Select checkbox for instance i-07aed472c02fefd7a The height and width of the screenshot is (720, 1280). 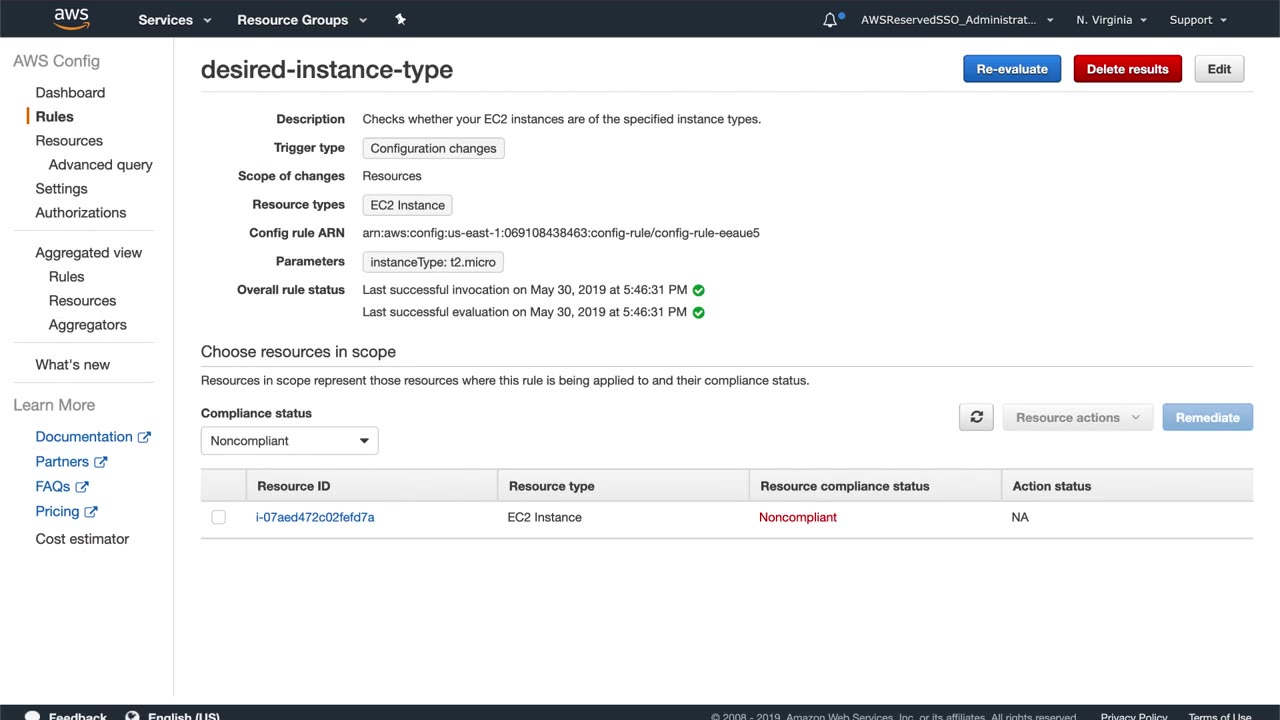tap(219, 517)
